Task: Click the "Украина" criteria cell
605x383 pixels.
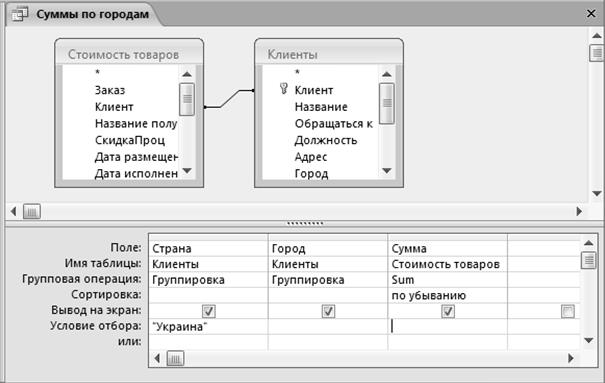Action: click(x=208, y=327)
